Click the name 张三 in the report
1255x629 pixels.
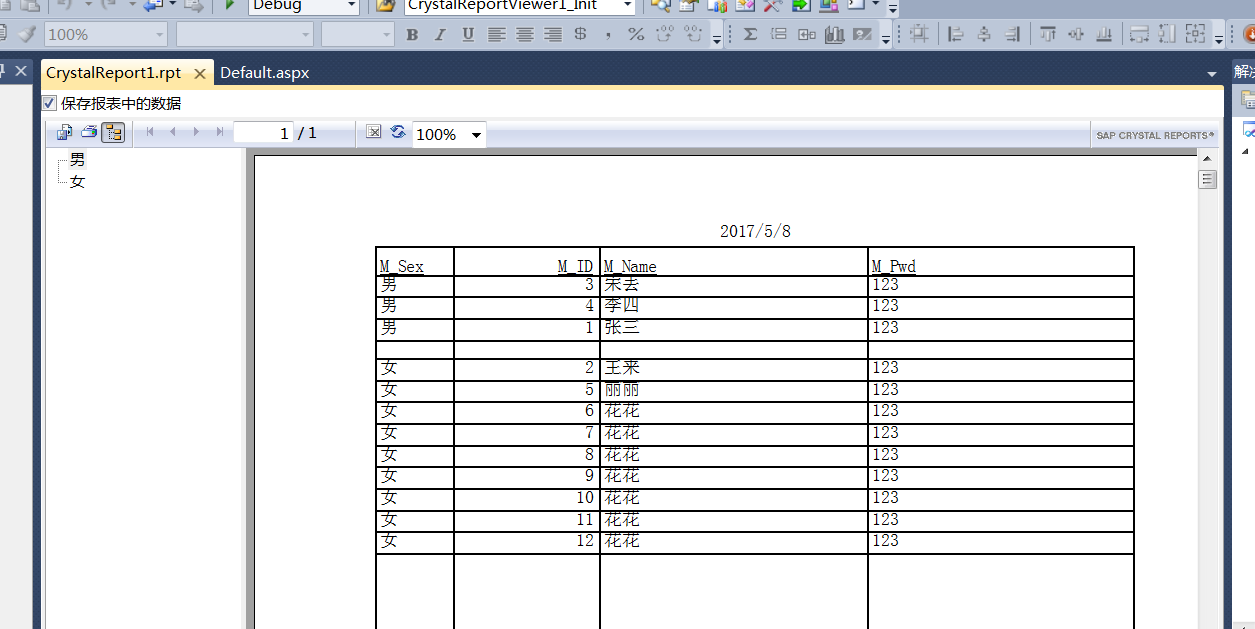(x=622, y=327)
